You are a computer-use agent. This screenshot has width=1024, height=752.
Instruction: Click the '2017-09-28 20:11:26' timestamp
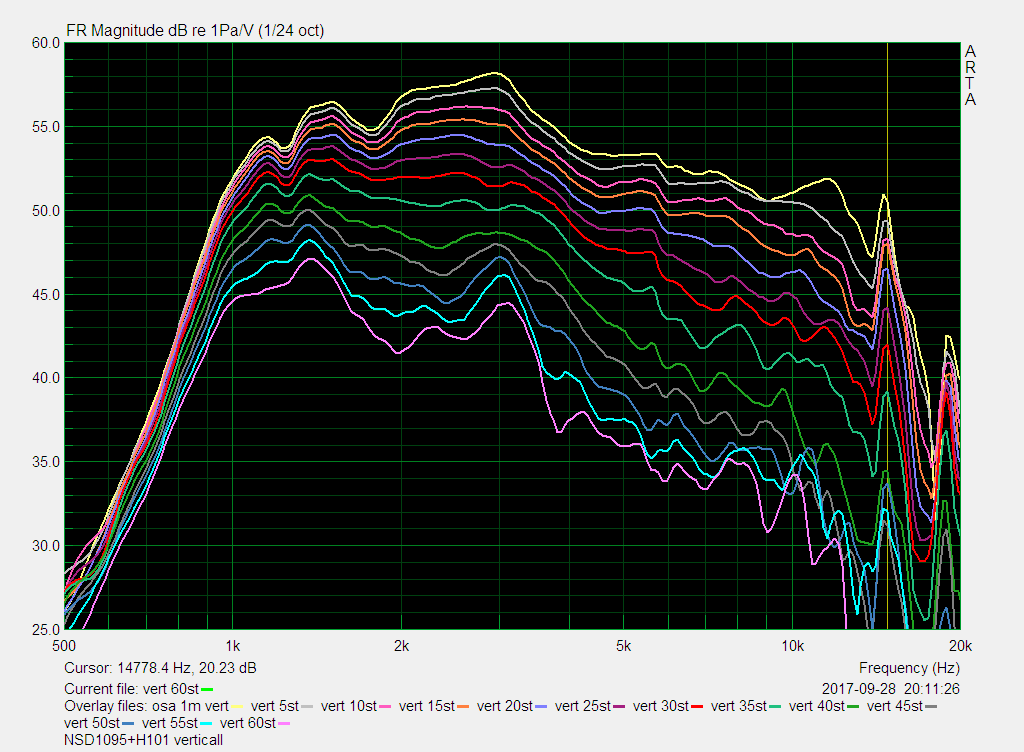pyautogui.click(x=891, y=689)
